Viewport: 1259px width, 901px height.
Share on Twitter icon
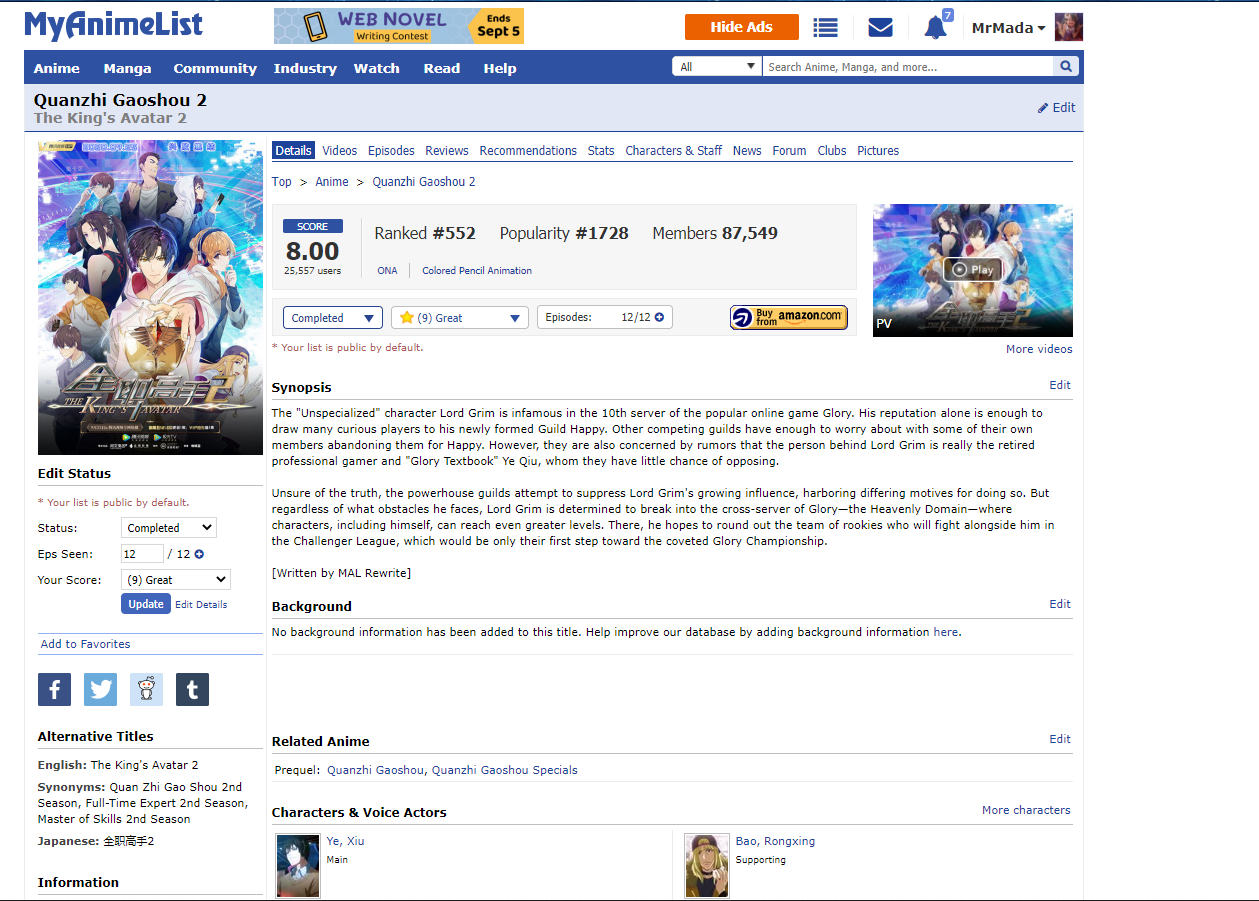(100, 689)
